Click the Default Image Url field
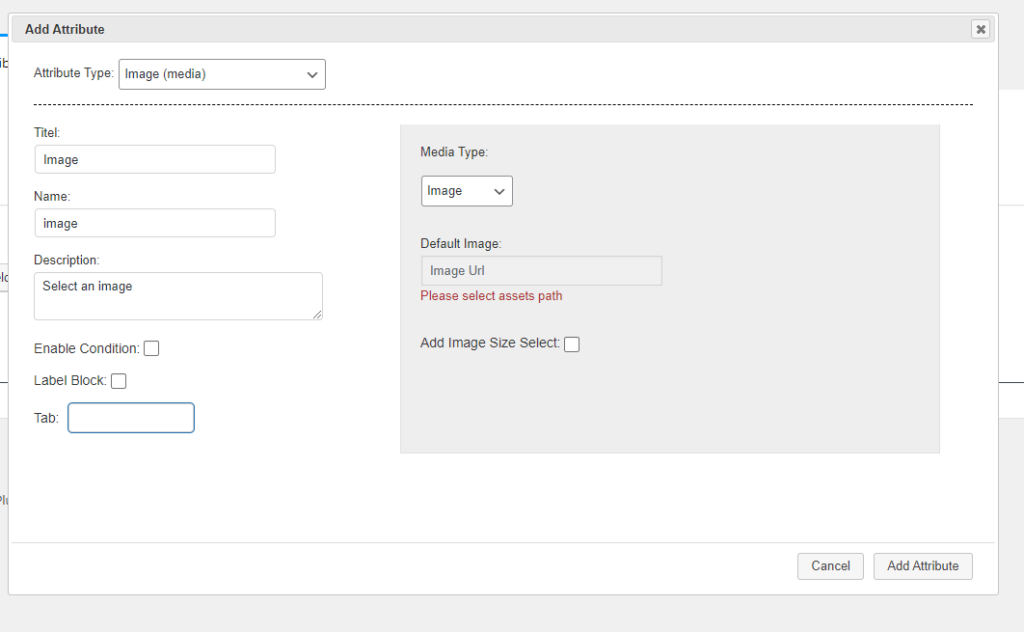The width and height of the screenshot is (1024, 632). (x=541, y=271)
